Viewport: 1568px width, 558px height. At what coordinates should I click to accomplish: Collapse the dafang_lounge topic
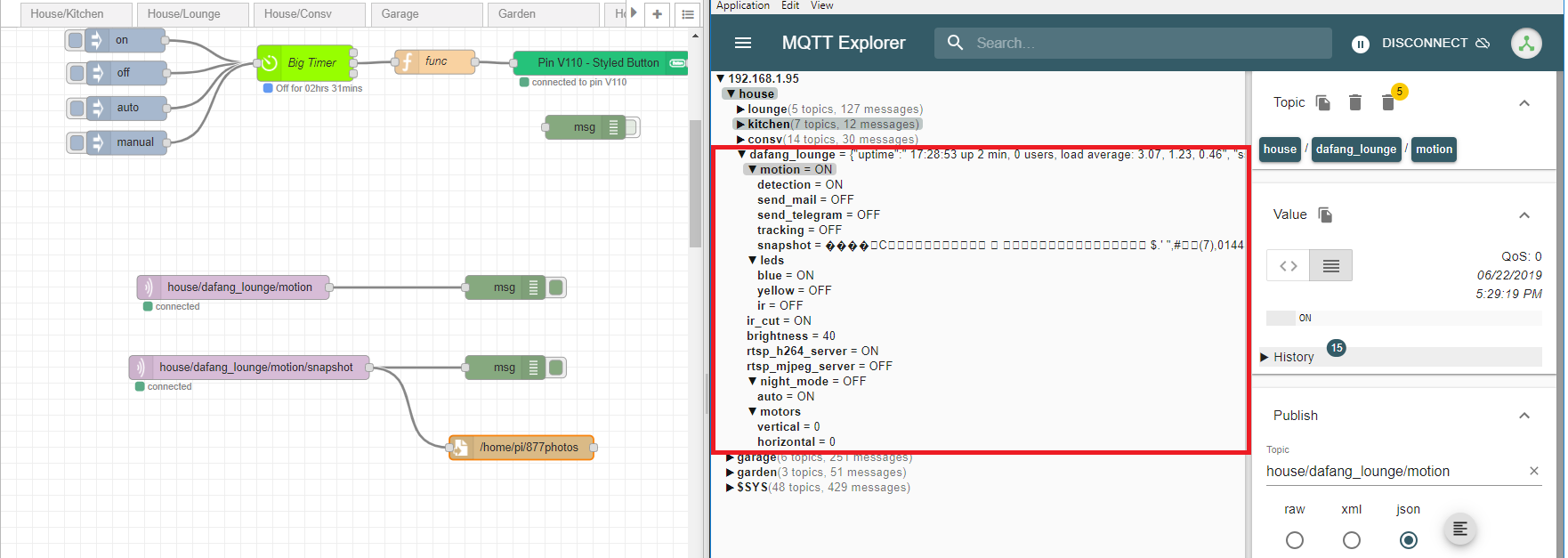(x=742, y=154)
